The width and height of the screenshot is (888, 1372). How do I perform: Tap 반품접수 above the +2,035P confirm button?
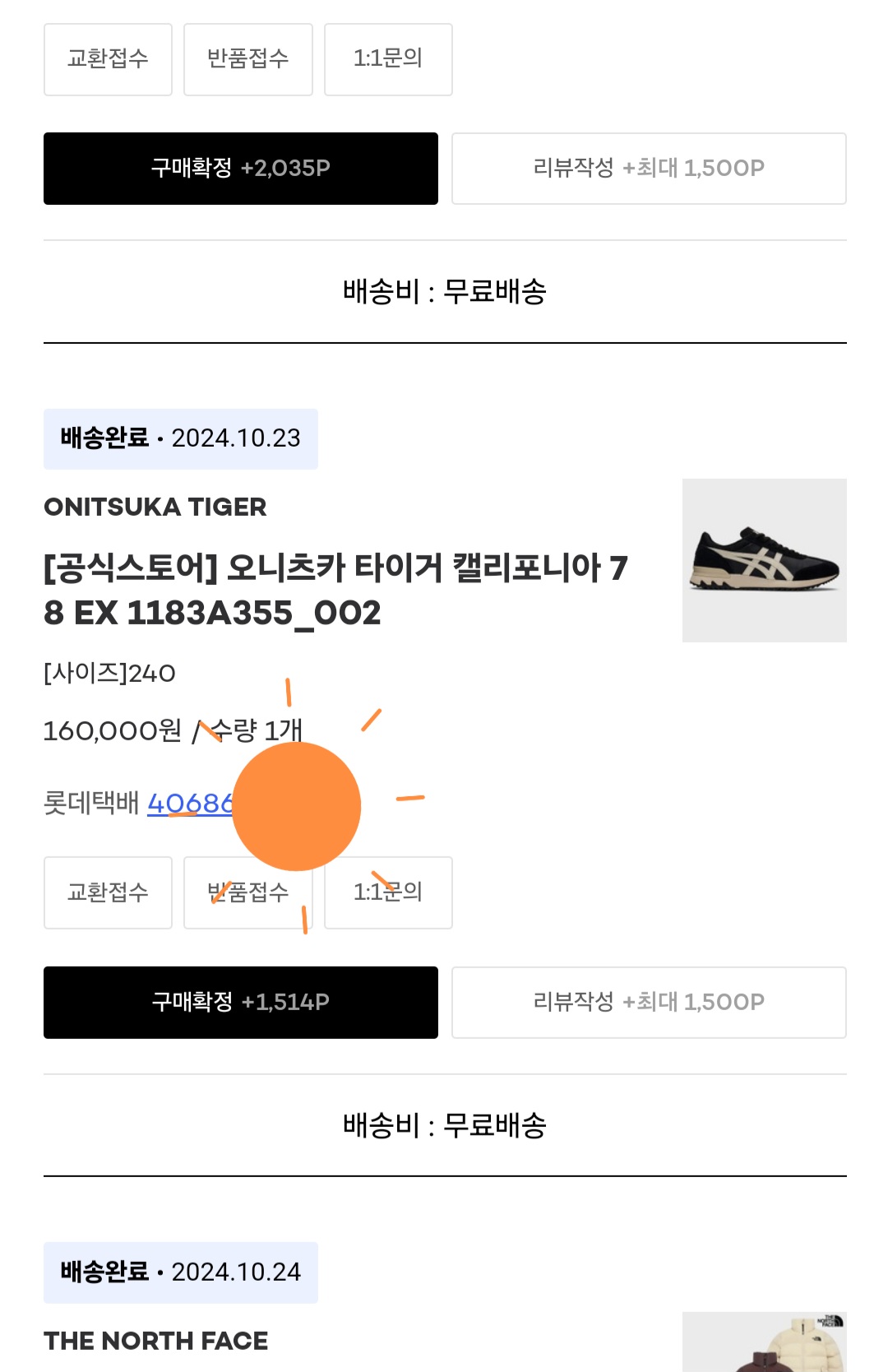pos(248,59)
